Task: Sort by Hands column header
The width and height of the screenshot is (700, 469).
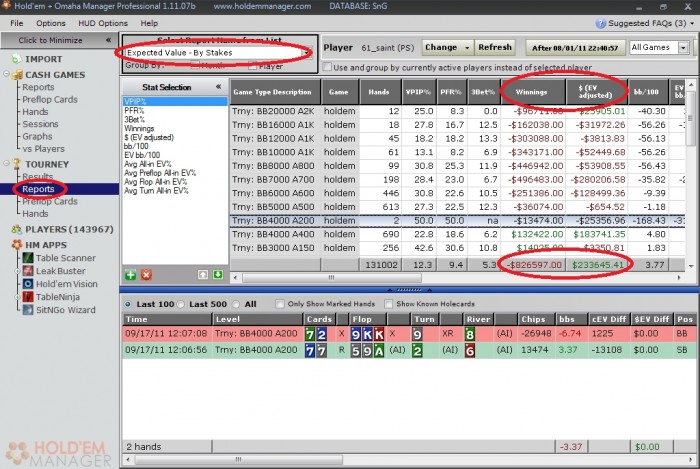Action: click(x=379, y=92)
